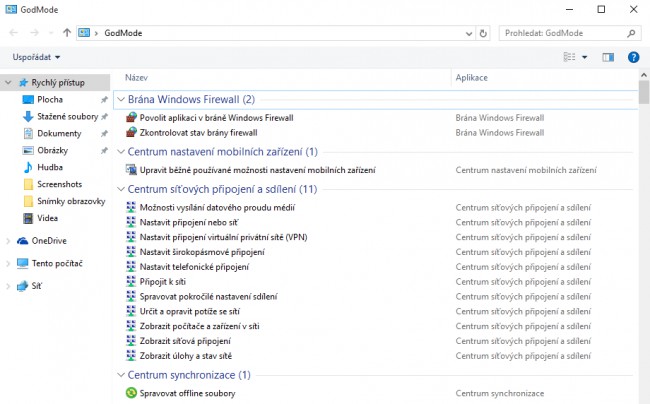Viewport: 650px width, 404px height.
Task: Collapse the Rychlý přístup tree node
Action: (8, 82)
